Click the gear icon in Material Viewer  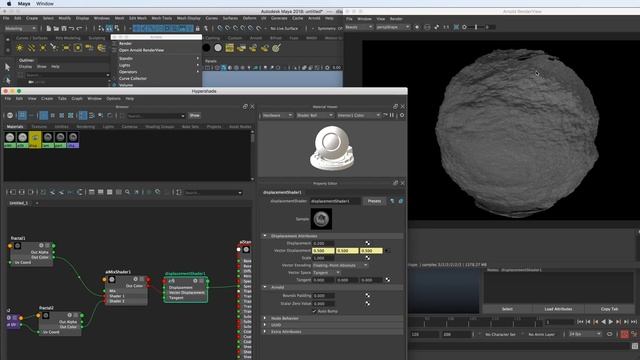click(x=402, y=116)
